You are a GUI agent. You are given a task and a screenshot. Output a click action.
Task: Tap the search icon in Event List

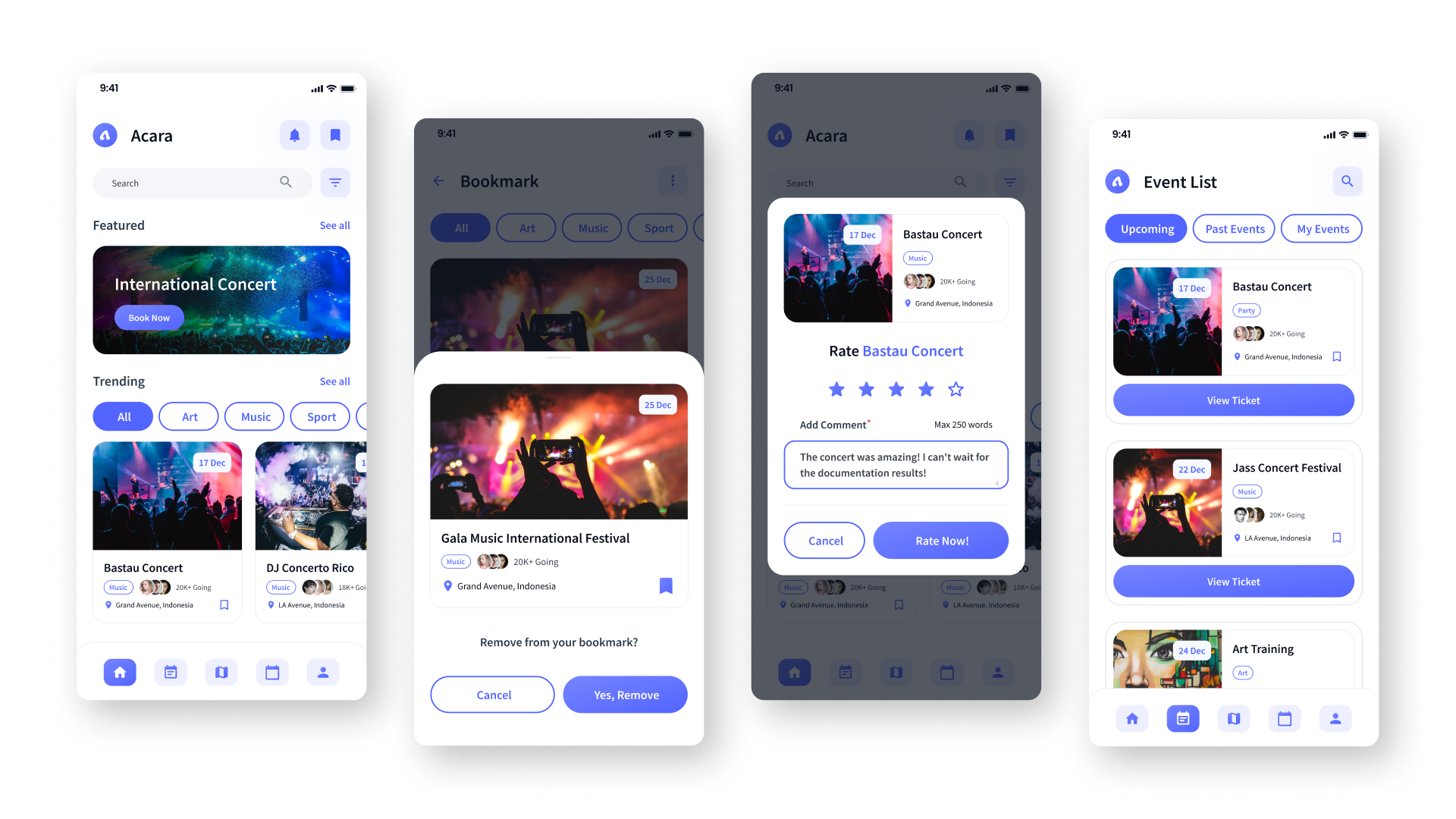pyautogui.click(x=1347, y=181)
